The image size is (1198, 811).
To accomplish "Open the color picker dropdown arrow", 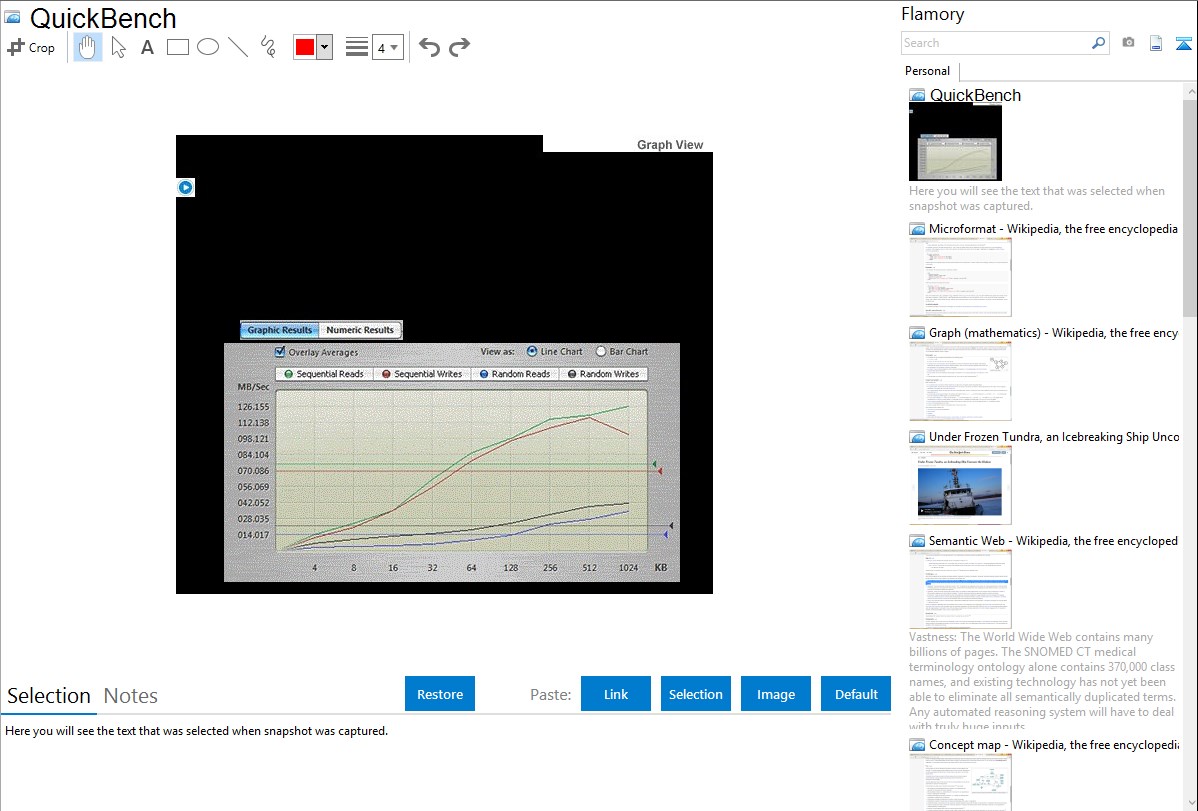I will pos(325,47).
